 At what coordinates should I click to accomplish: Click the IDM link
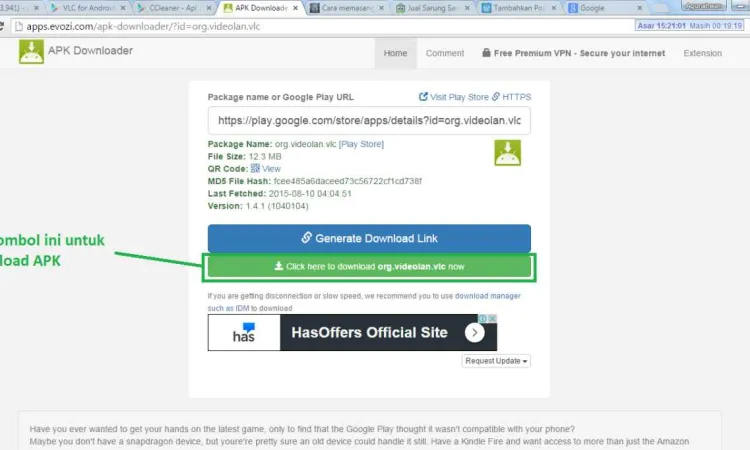click(243, 308)
